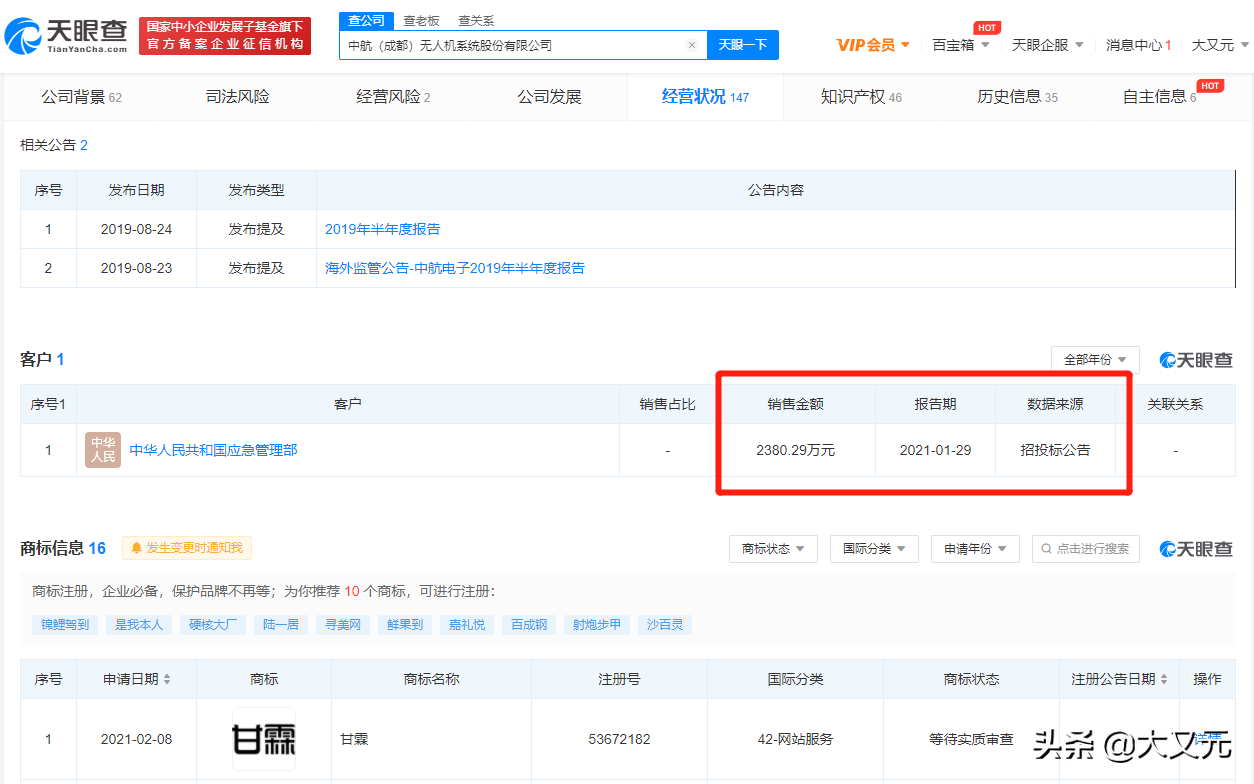Screen dimensions: 1254x784
Task: Click the 天眼一下 search button
Action: pos(742,45)
